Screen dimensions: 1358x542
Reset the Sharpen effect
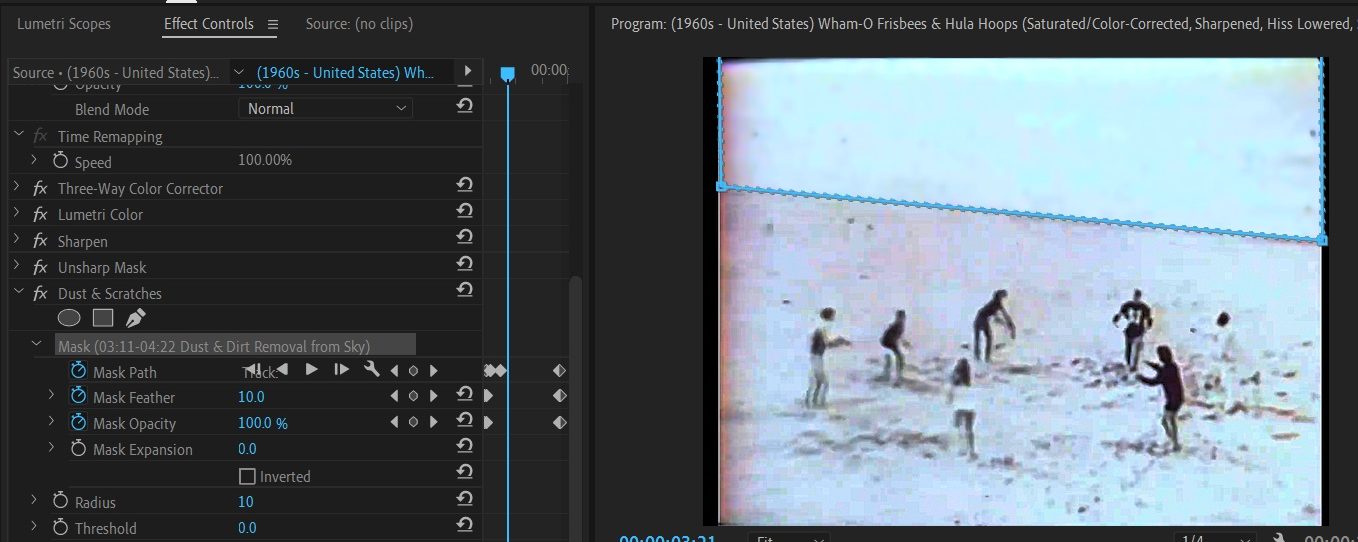[464, 238]
